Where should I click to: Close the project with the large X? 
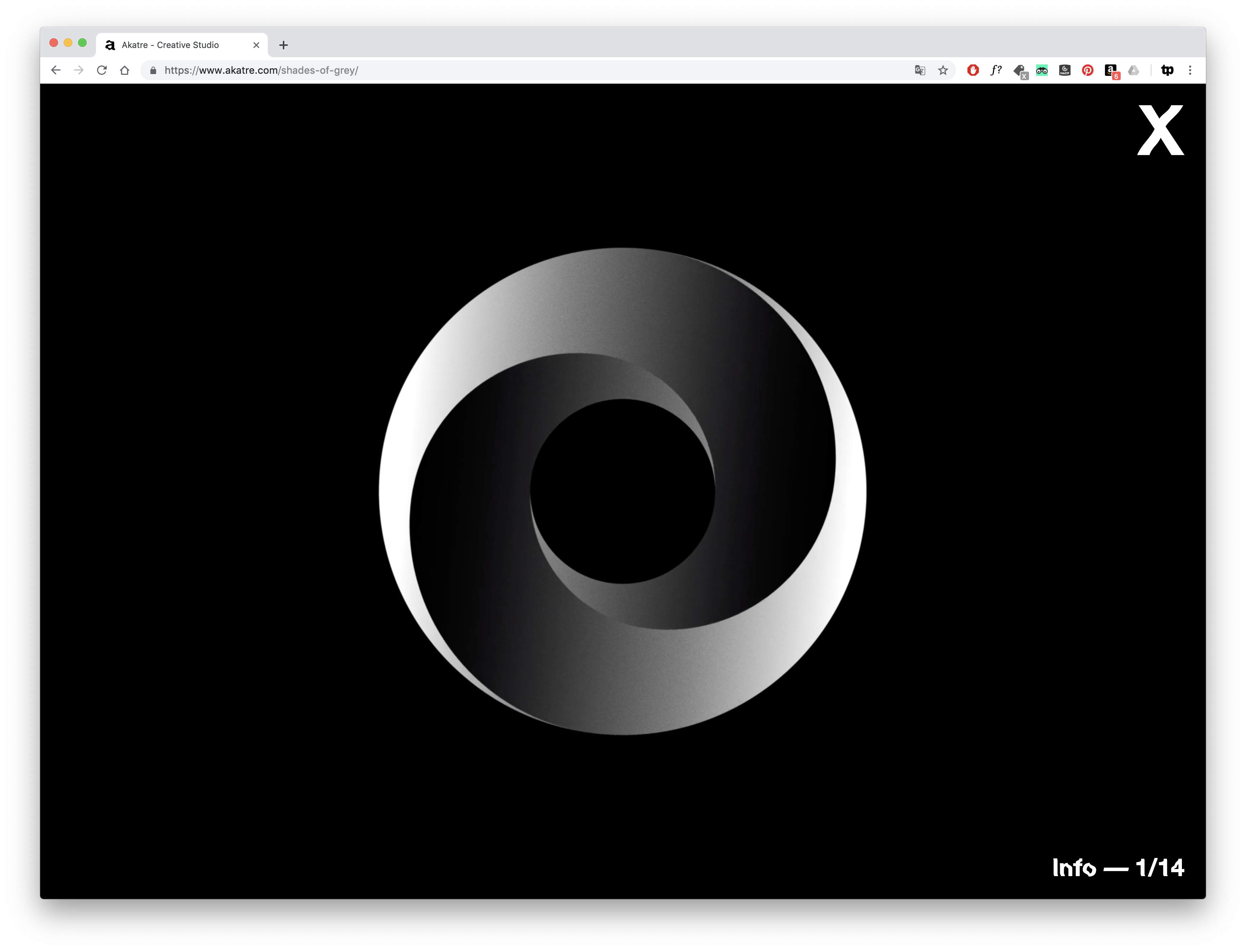click(1160, 130)
